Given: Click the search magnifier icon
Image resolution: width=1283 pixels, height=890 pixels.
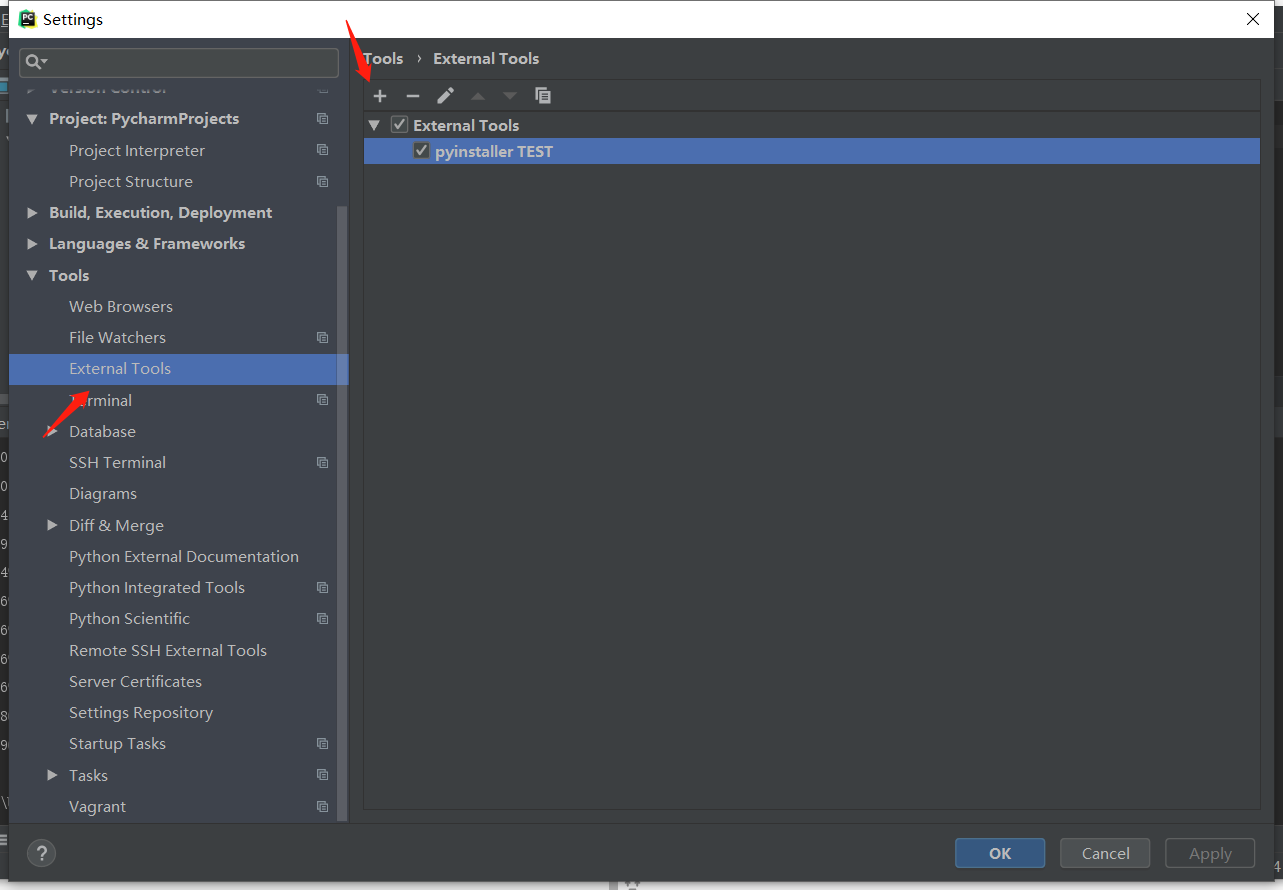Looking at the screenshot, I should click(x=36, y=62).
